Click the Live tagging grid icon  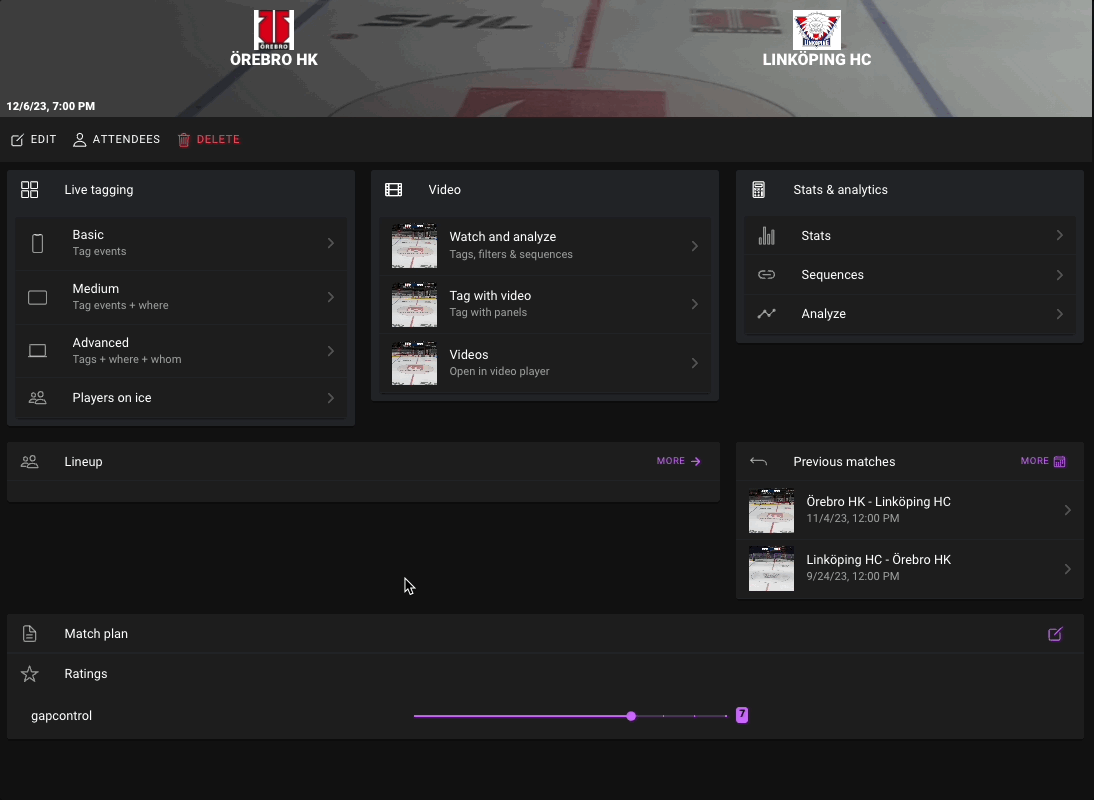coord(30,190)
